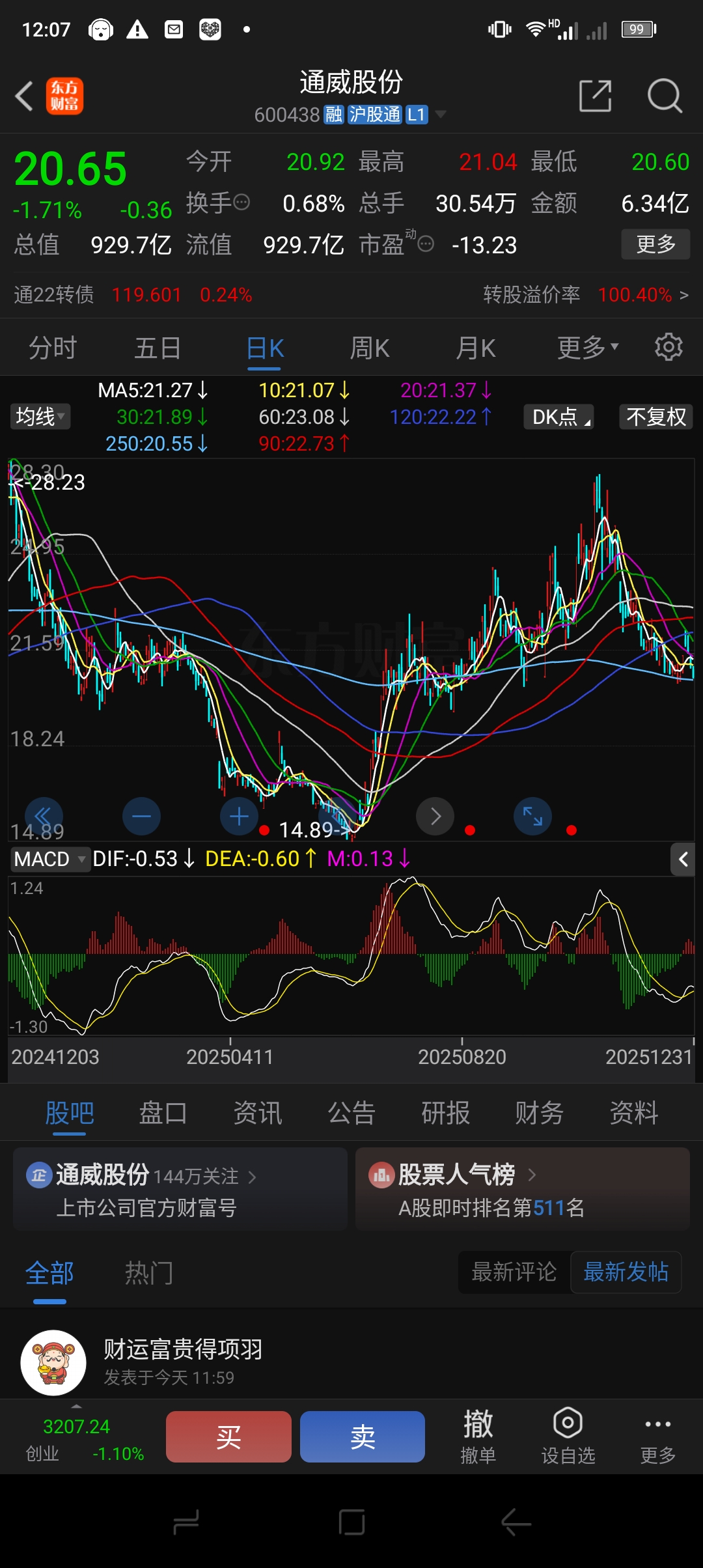Screen dimensions: 703x1568
Task: Expand the 创业 index bar caret
Action: click(x=76, y=1407)
